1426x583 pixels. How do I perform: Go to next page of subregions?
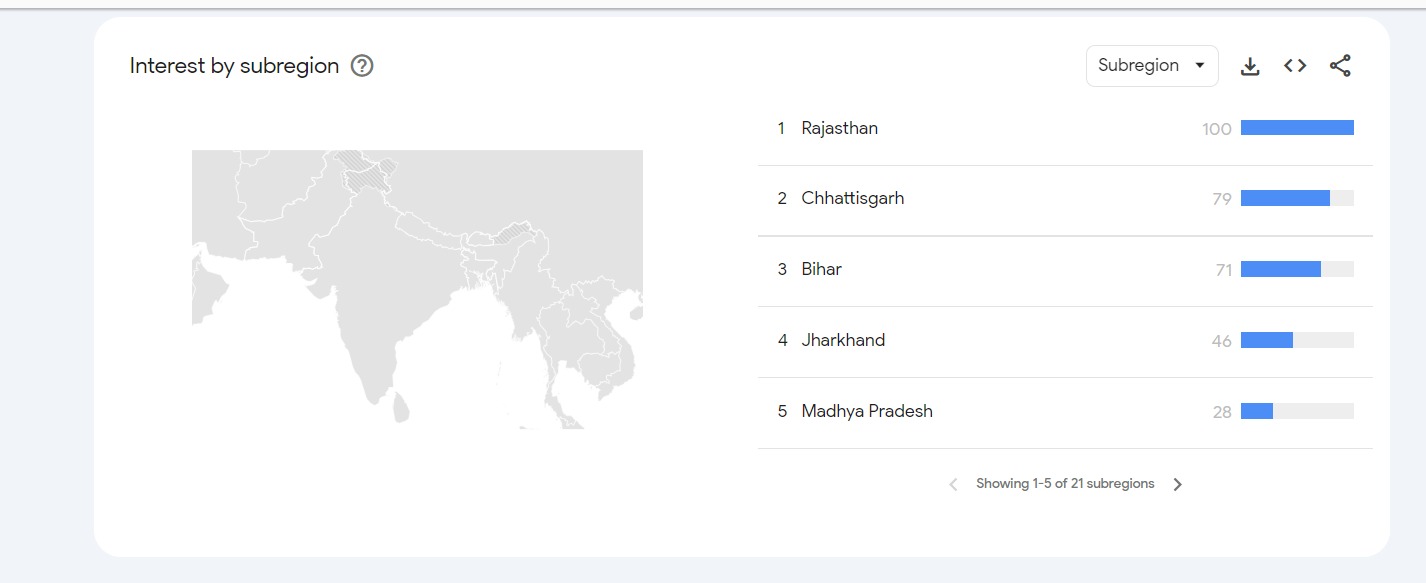1177,484
